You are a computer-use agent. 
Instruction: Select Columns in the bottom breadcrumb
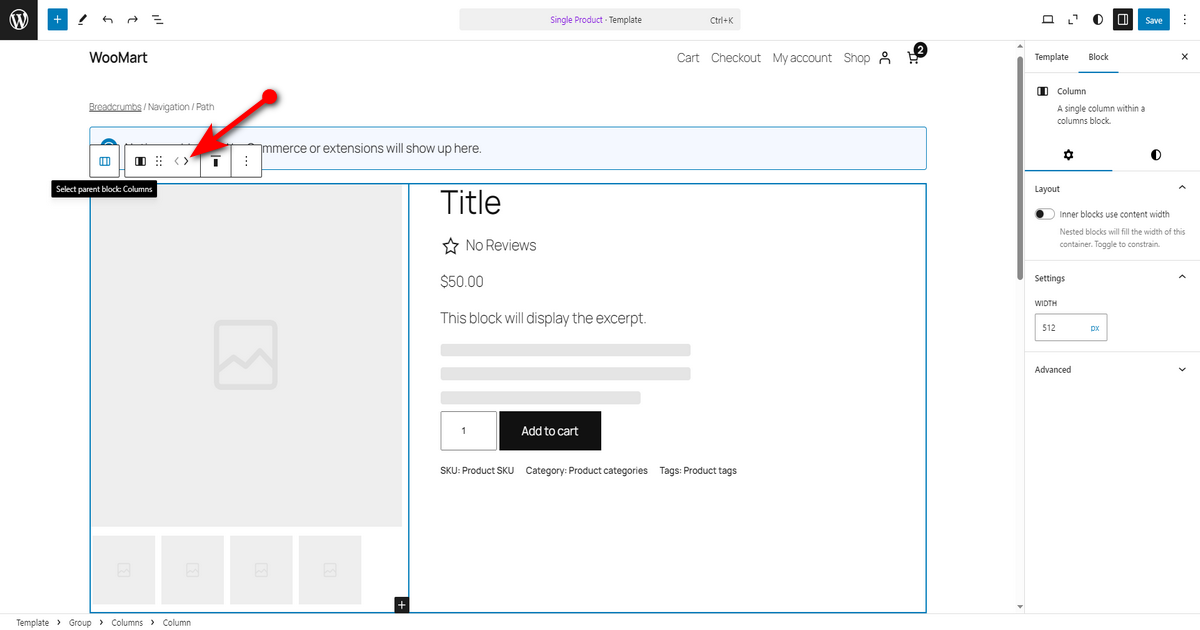[x=127, y=623]
